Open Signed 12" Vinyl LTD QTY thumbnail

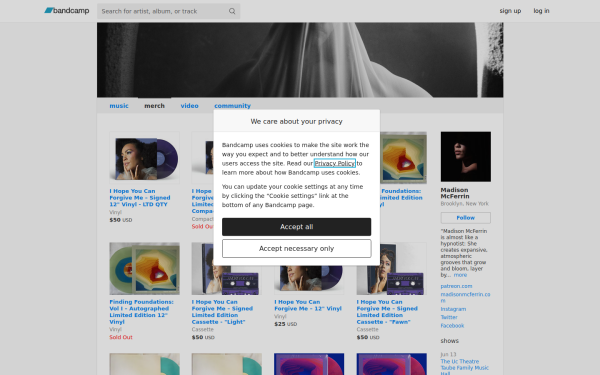(x=144, y=158)
